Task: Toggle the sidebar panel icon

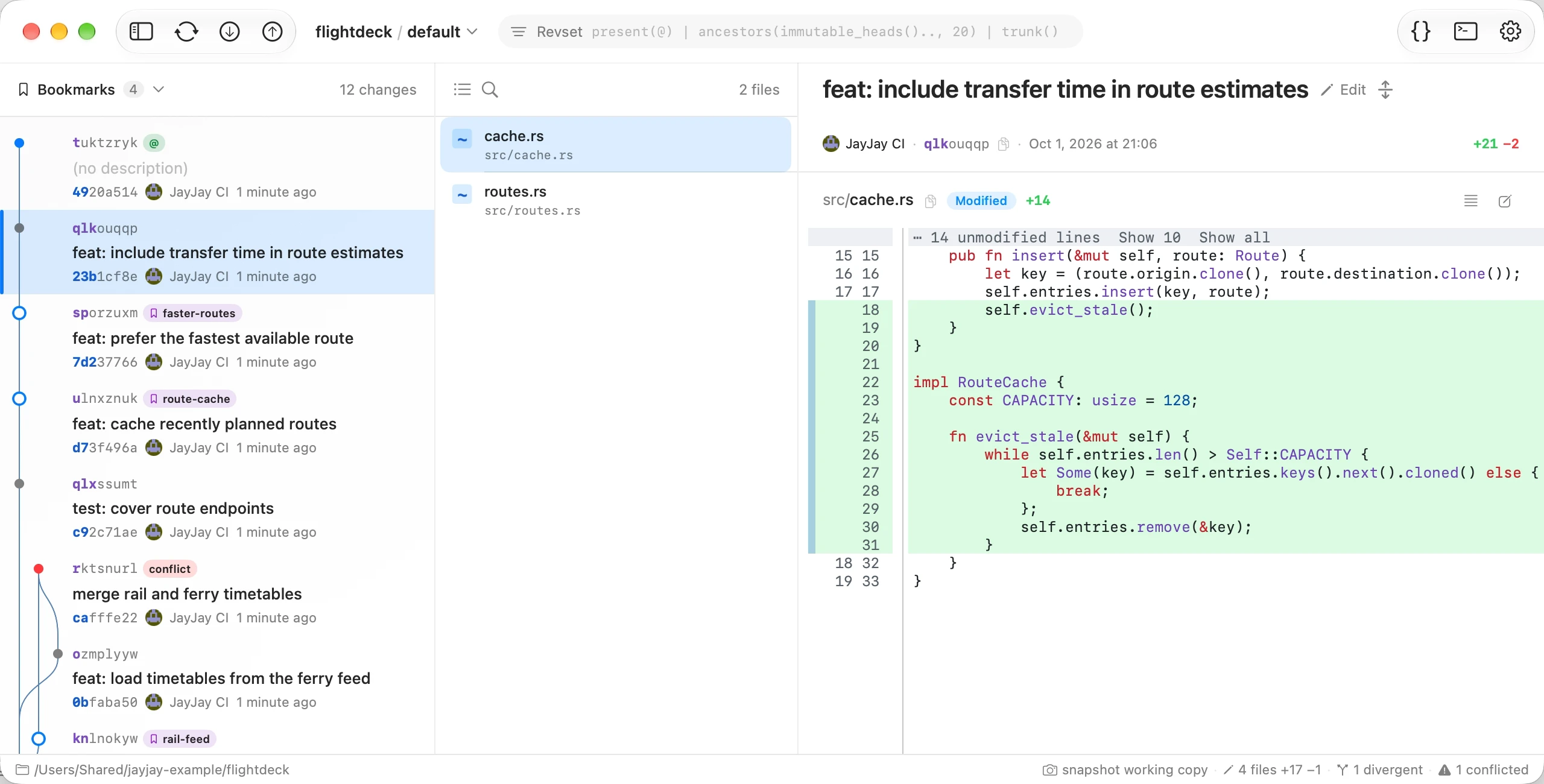Action: pos(141,31)
